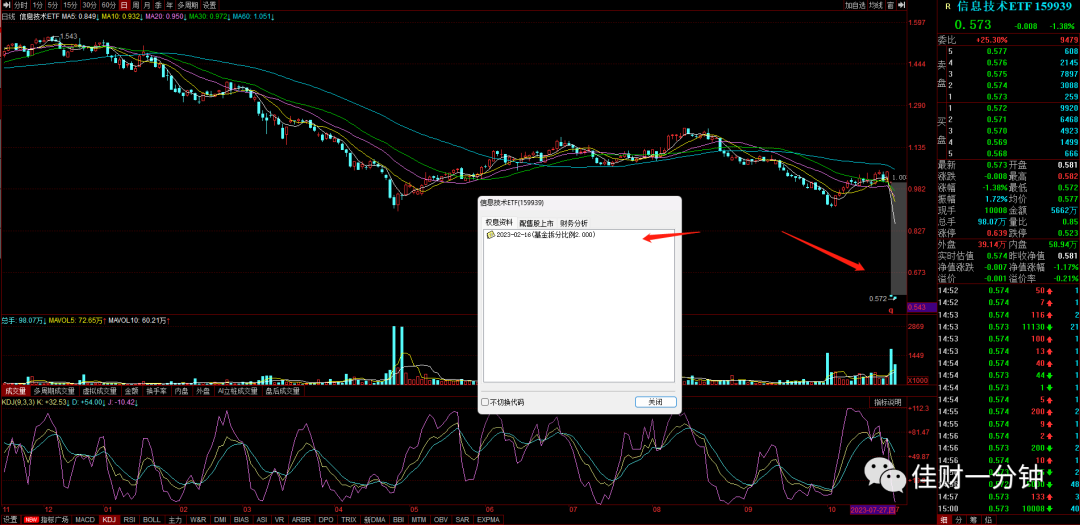Viewport: 1080px width, 525px height.
Task: Select the 5分 period
Action: click(x=52, y=5)
